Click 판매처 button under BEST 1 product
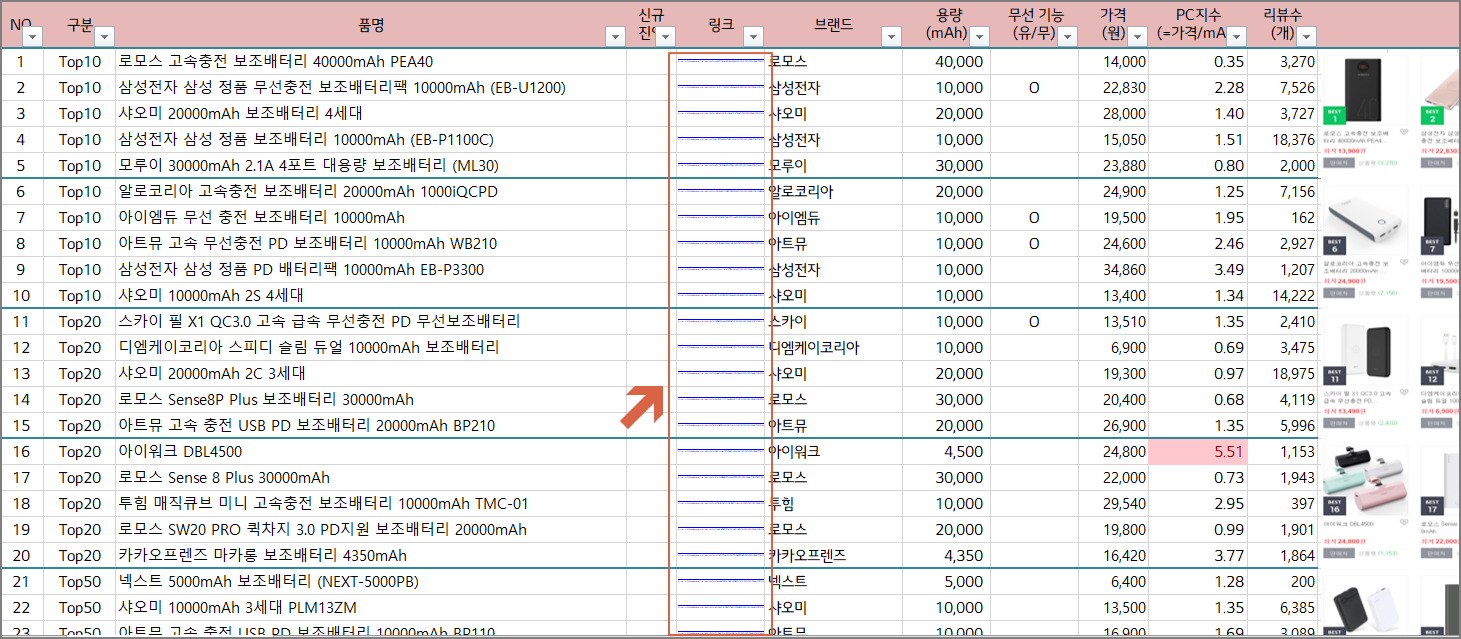 click(x=1340, y=163)
